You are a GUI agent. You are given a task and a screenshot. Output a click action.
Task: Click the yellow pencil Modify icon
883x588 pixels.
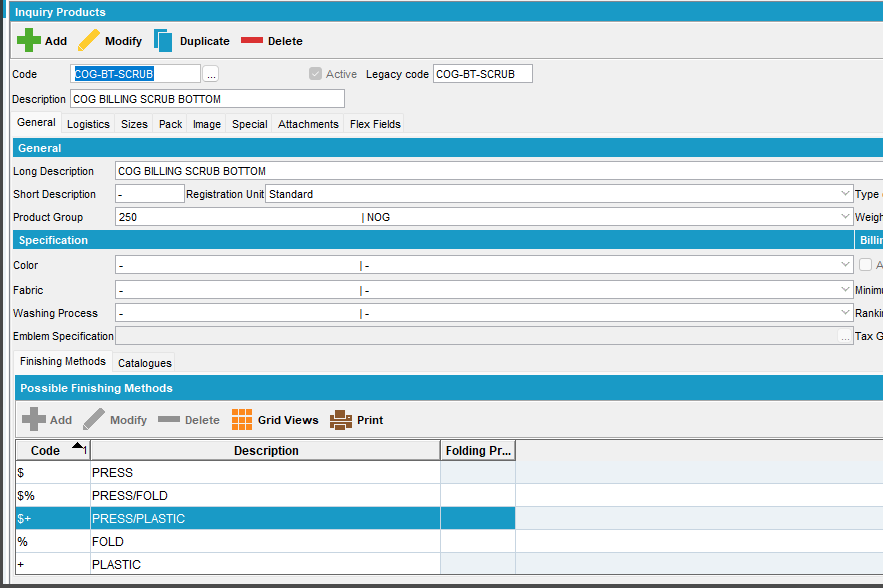[x=90, y=41]
